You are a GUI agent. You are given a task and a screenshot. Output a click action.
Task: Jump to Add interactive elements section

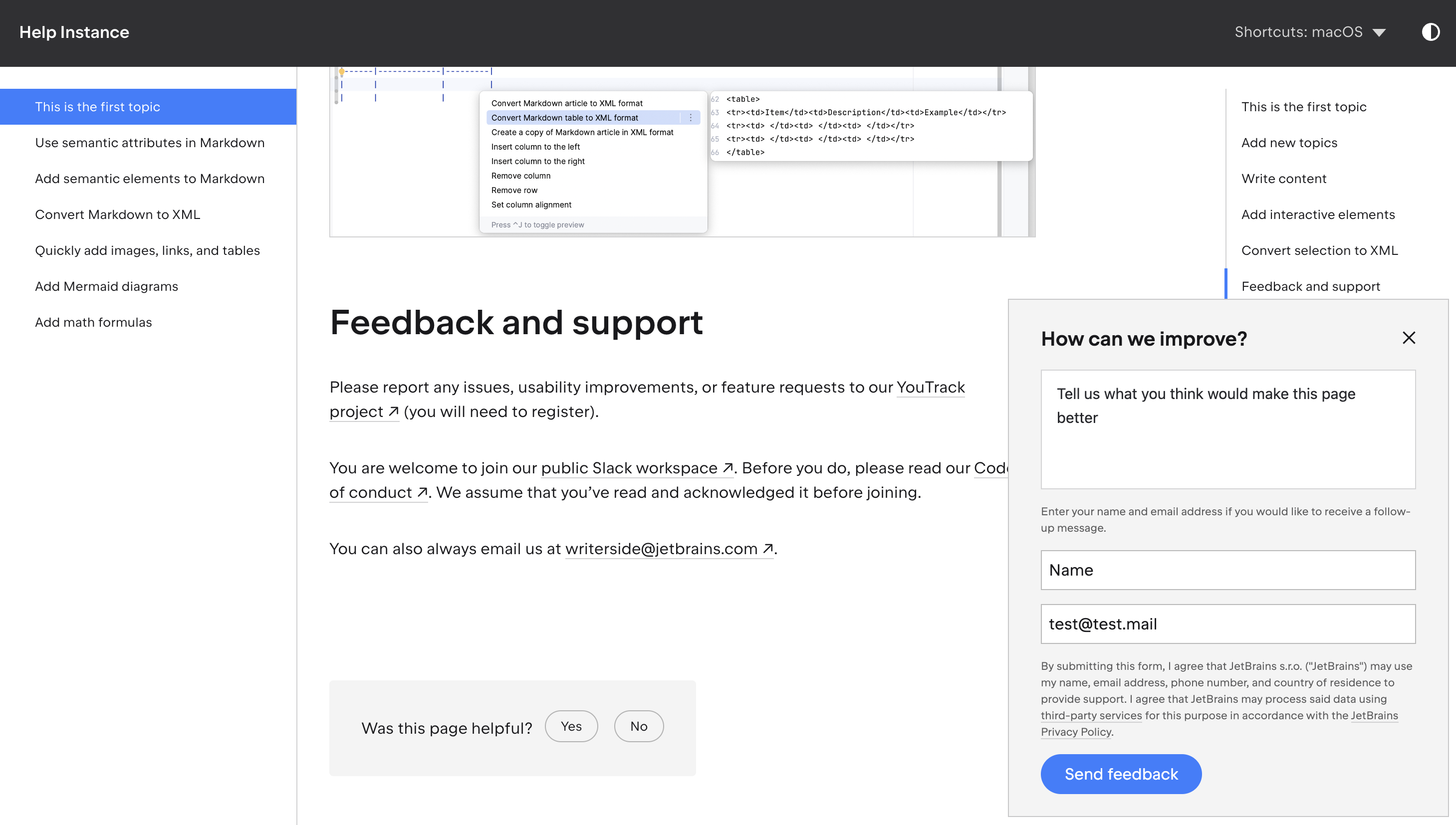point(1318,215)
